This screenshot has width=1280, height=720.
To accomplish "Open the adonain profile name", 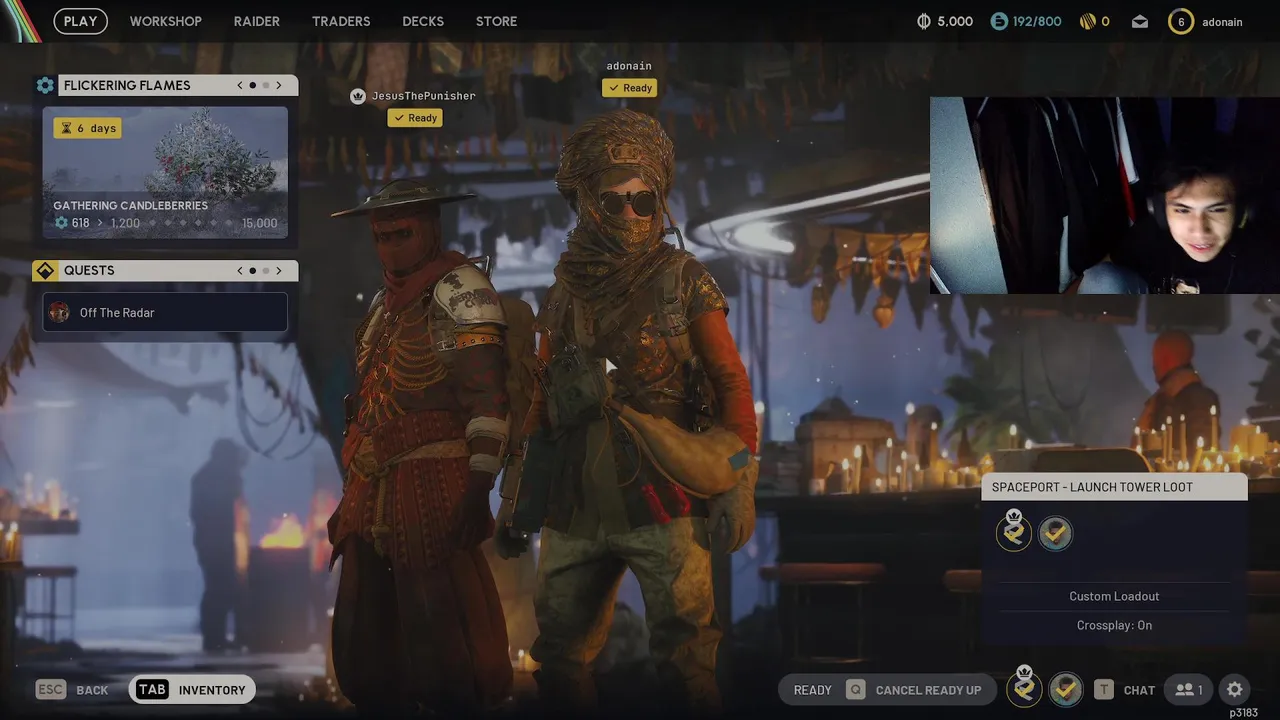I will (x=1222, y=22).
